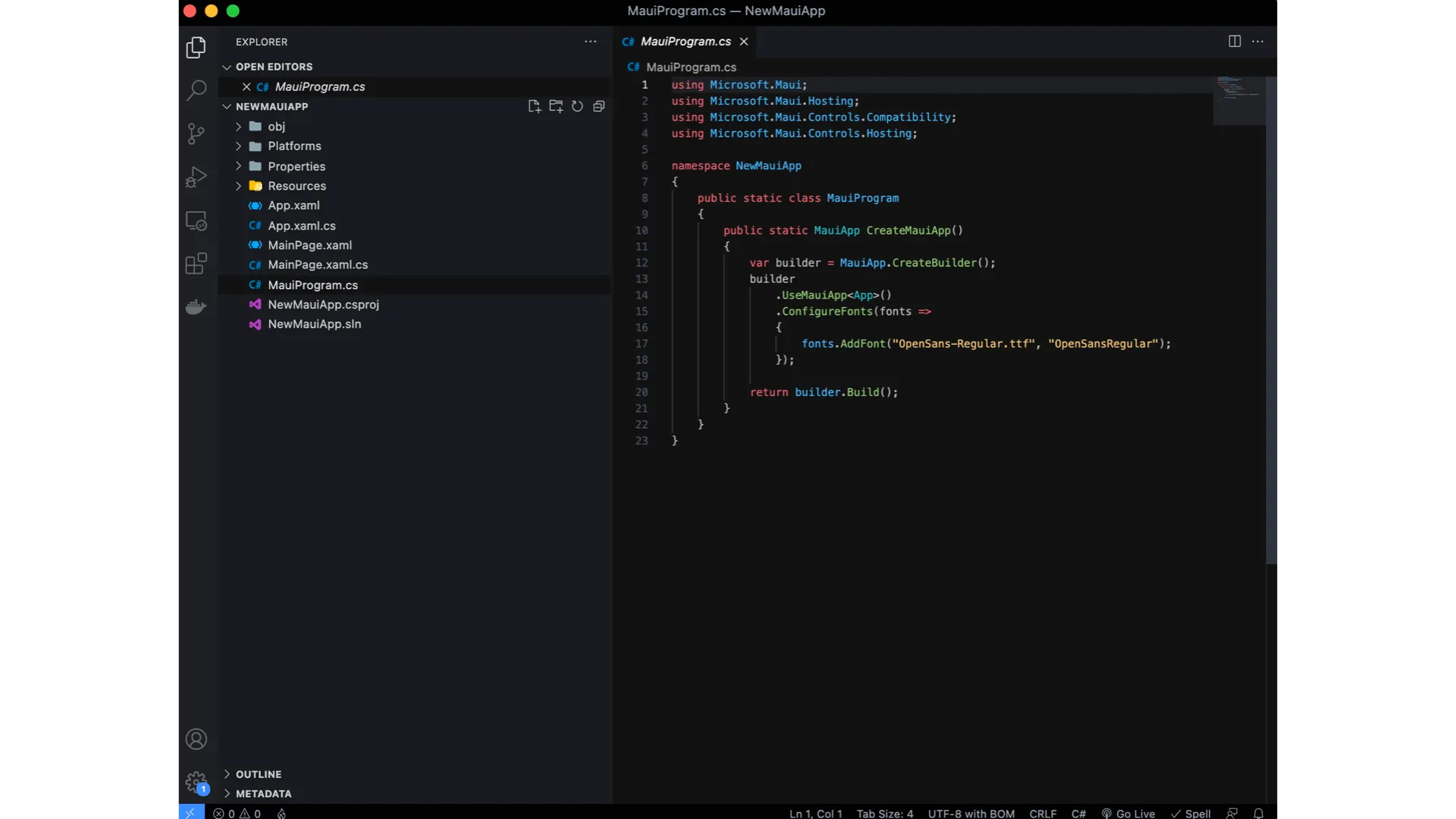Toggle the notifications panel via bell icon
This screenshot has height=819, width=1456.
[1260, 812]
